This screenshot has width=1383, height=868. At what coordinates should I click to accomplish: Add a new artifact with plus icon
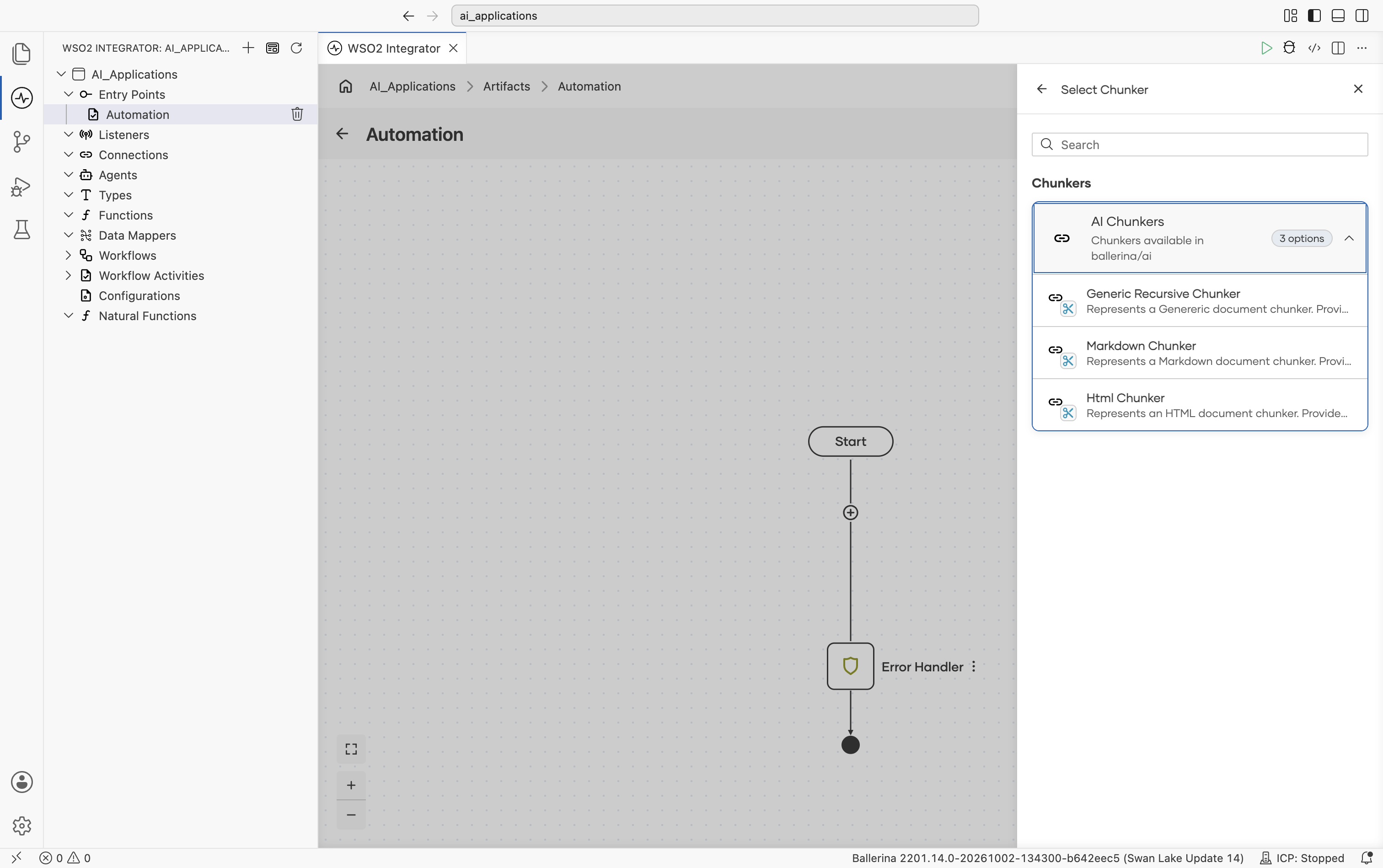[248, 48]
